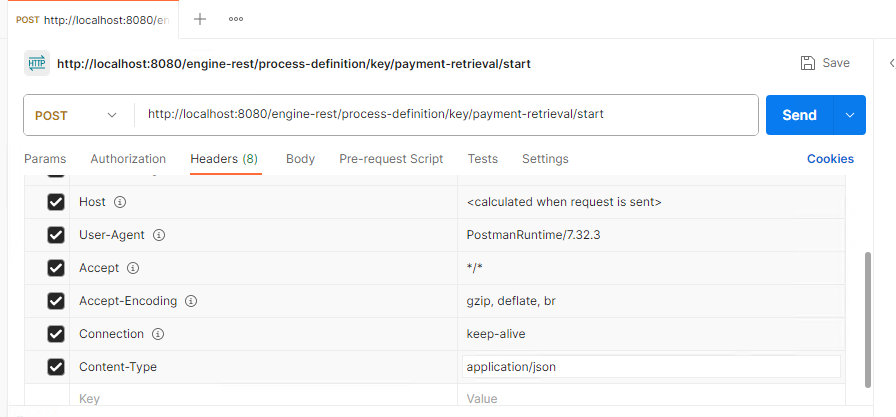Disable the Content-Type header checkbox

point(56,367)
